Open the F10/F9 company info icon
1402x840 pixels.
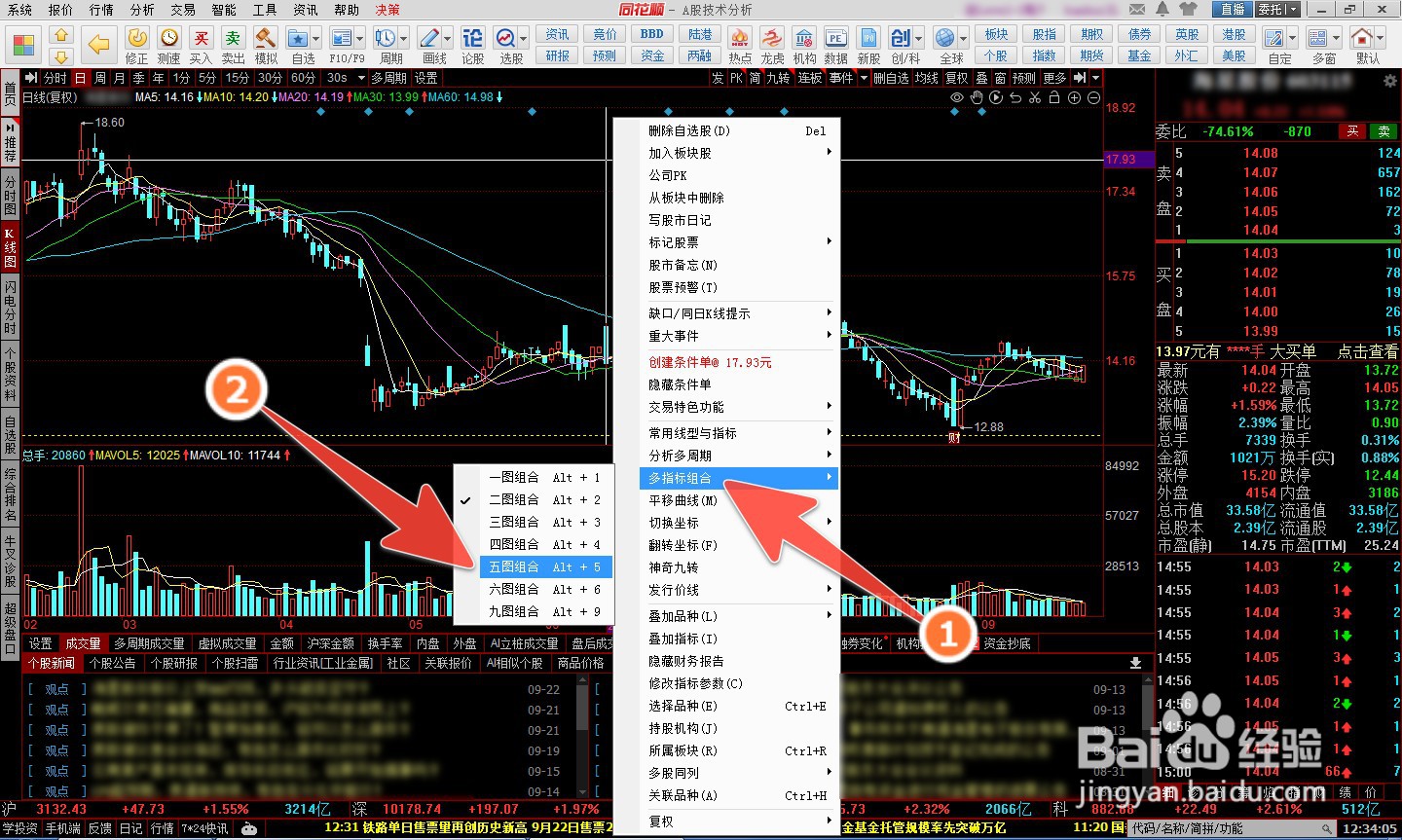tap(342, 38)
